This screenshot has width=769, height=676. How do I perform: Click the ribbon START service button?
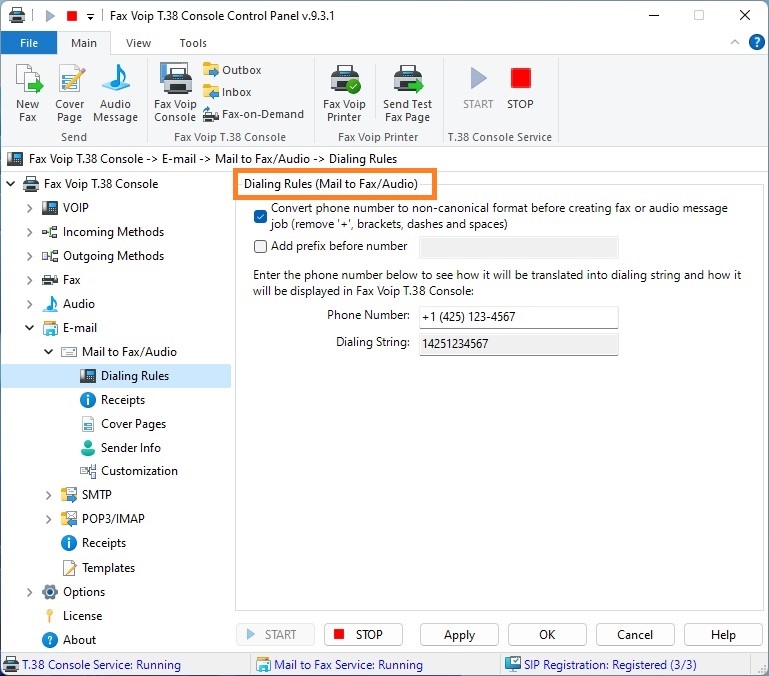point(478,89)
